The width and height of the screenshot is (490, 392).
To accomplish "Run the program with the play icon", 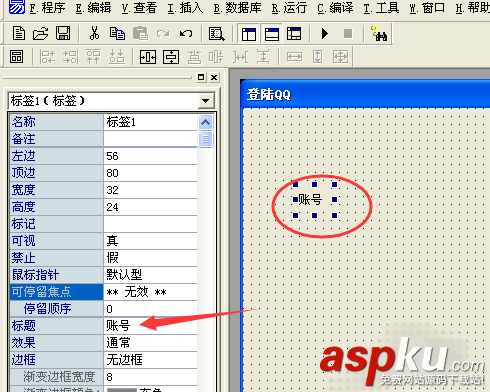I will tap(325, 34).
